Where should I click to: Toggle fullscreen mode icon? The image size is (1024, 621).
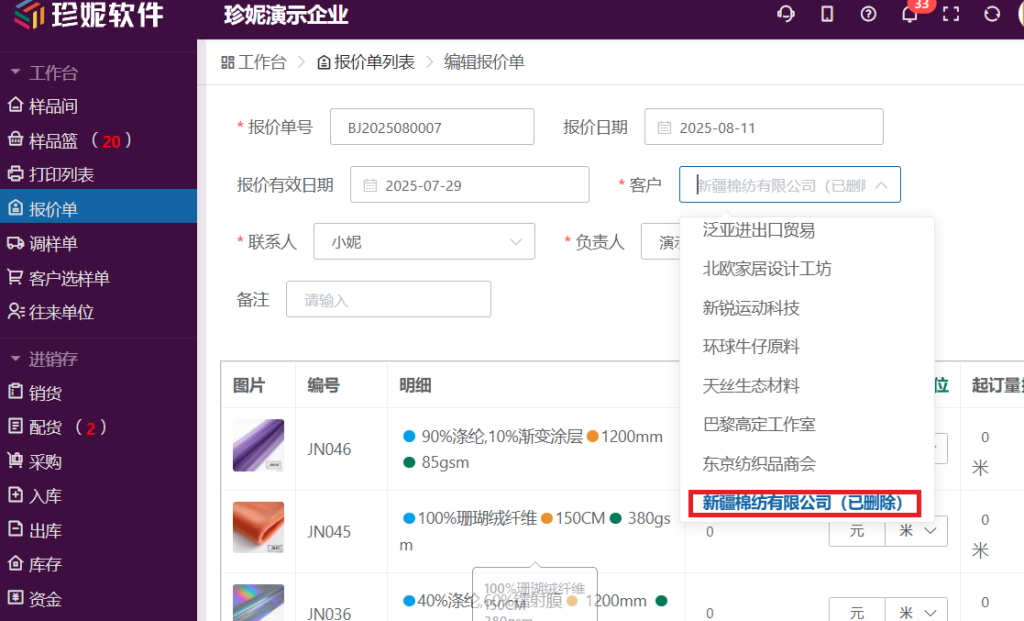951,14
